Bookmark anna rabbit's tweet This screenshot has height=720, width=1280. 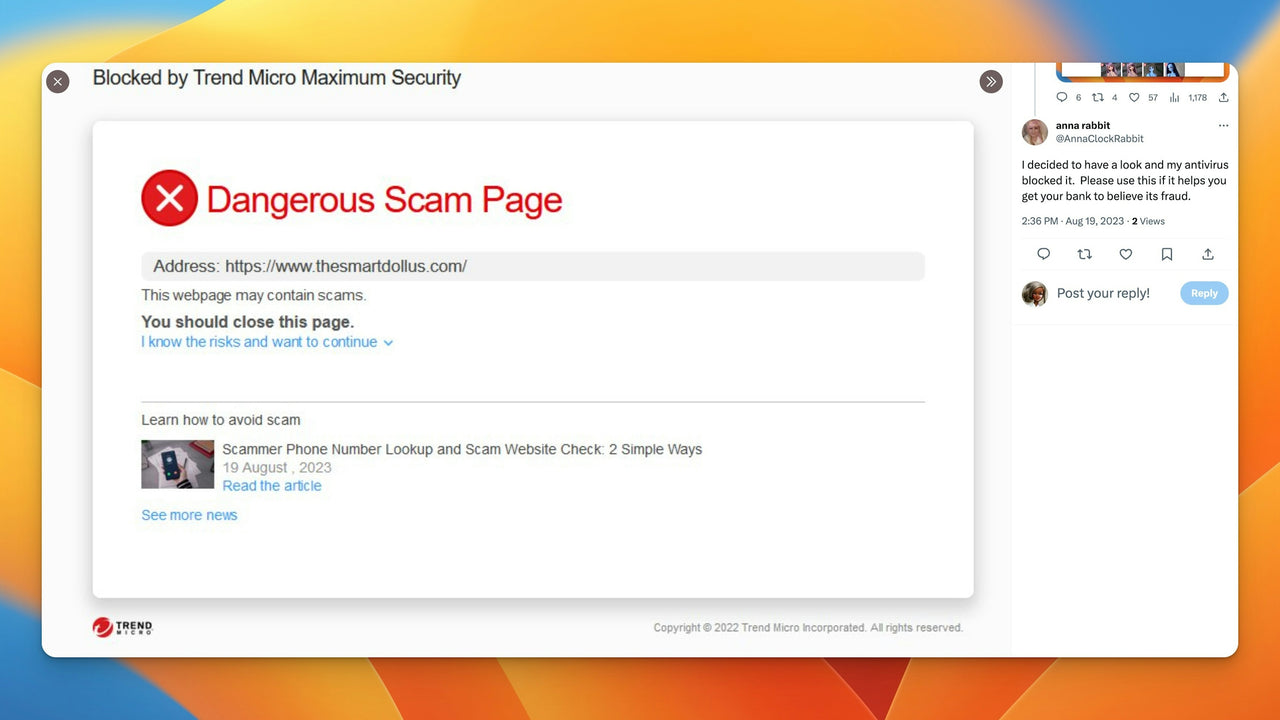pos(1167,254)
